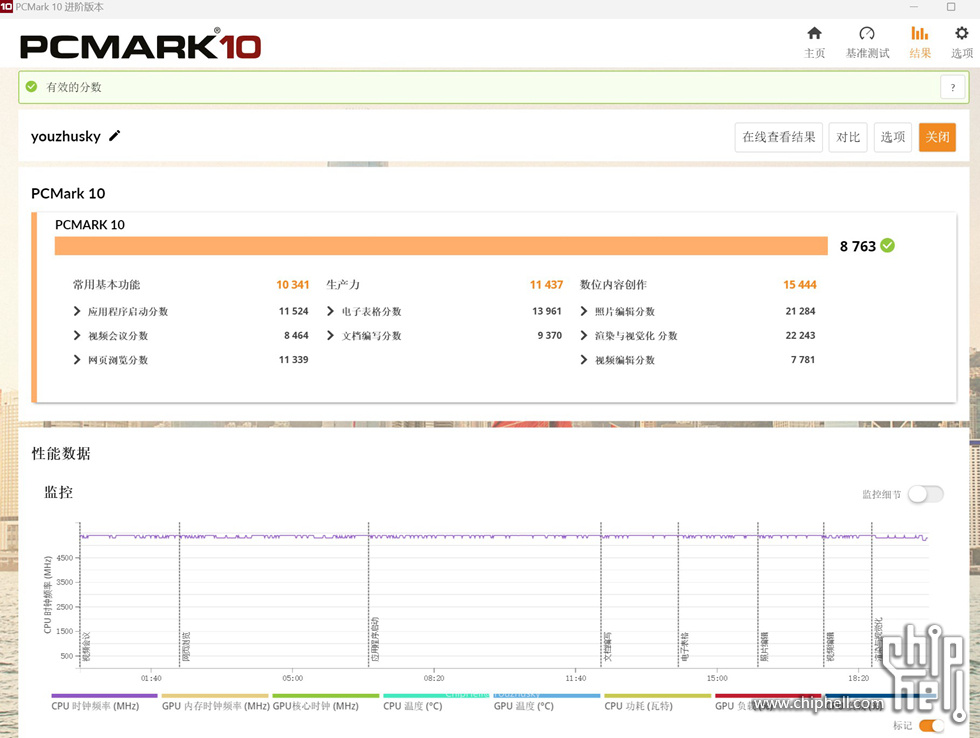The image size is (980, 738).
Task: Maximize the PCMark 10 window
Action: click(951, 7)
